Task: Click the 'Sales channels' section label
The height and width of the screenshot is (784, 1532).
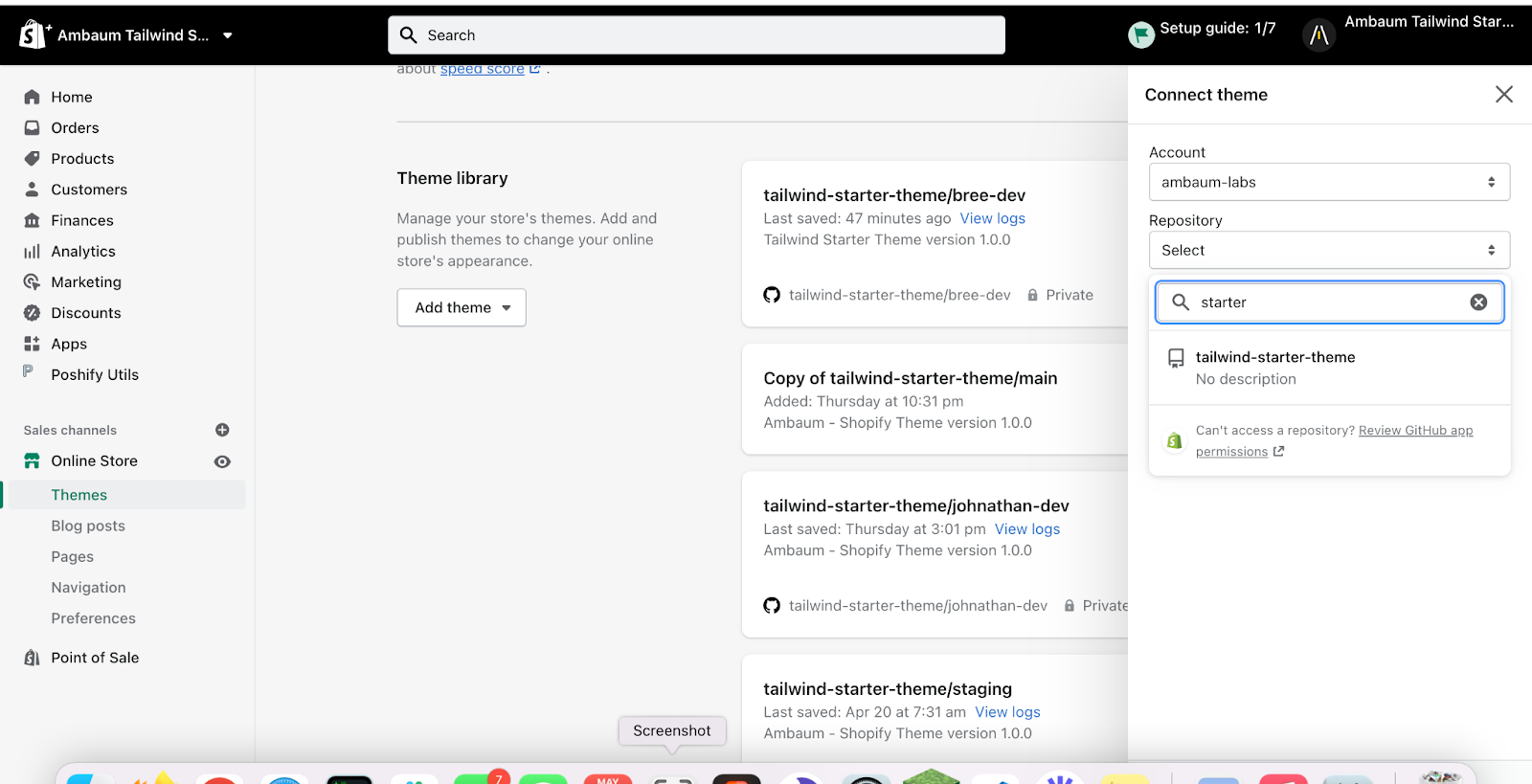Action: click(70, 430)
